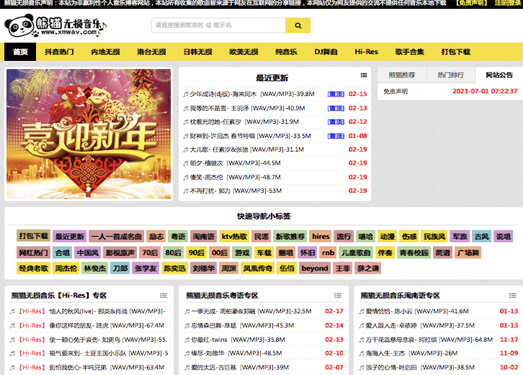Open the 闽南语 song sized 64.8M
This screenshot has width=523, height=375.
tap(429, 340)
